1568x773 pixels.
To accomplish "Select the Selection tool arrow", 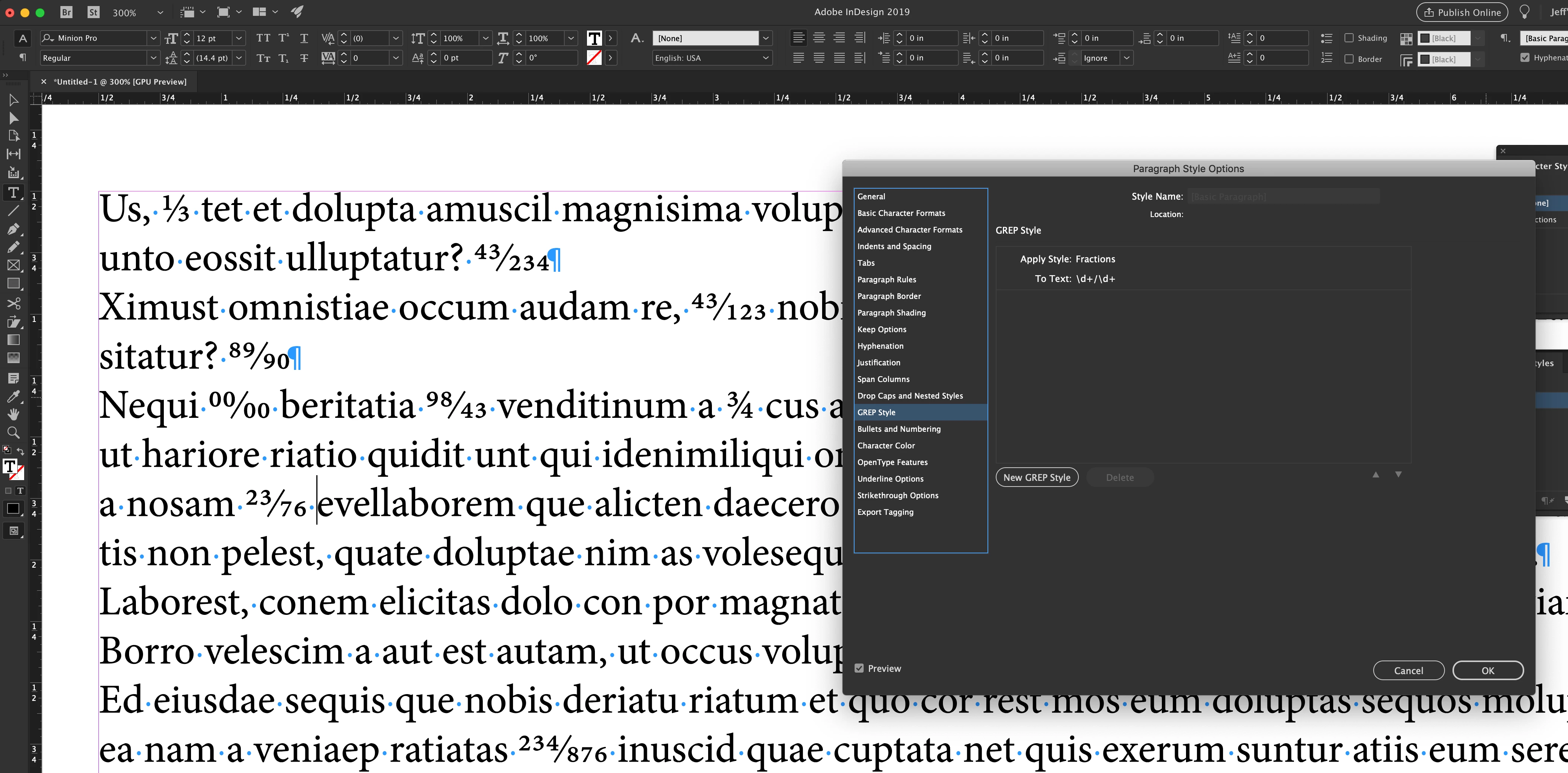I will (13, 100).
